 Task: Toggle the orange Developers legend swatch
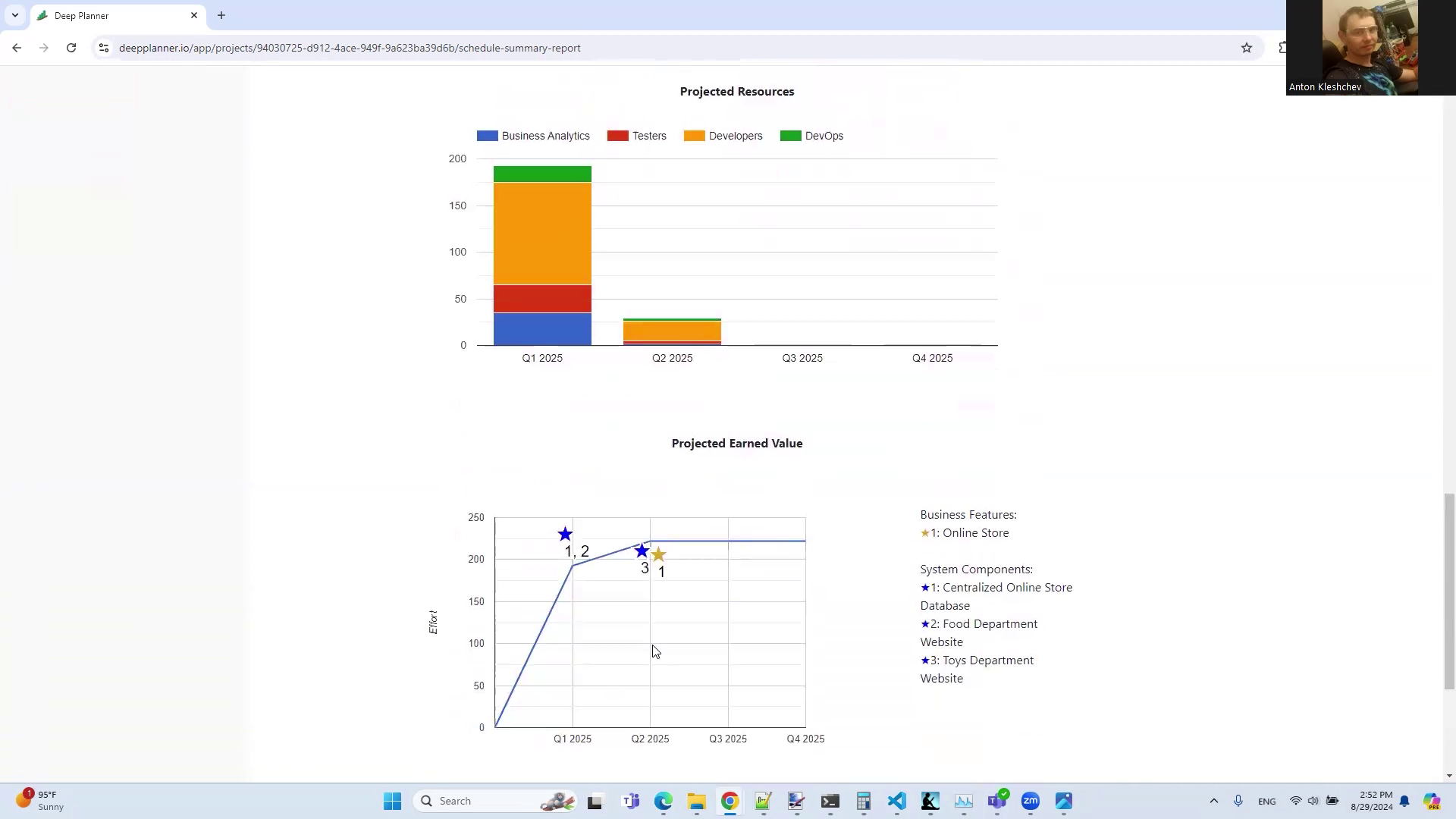694,136
